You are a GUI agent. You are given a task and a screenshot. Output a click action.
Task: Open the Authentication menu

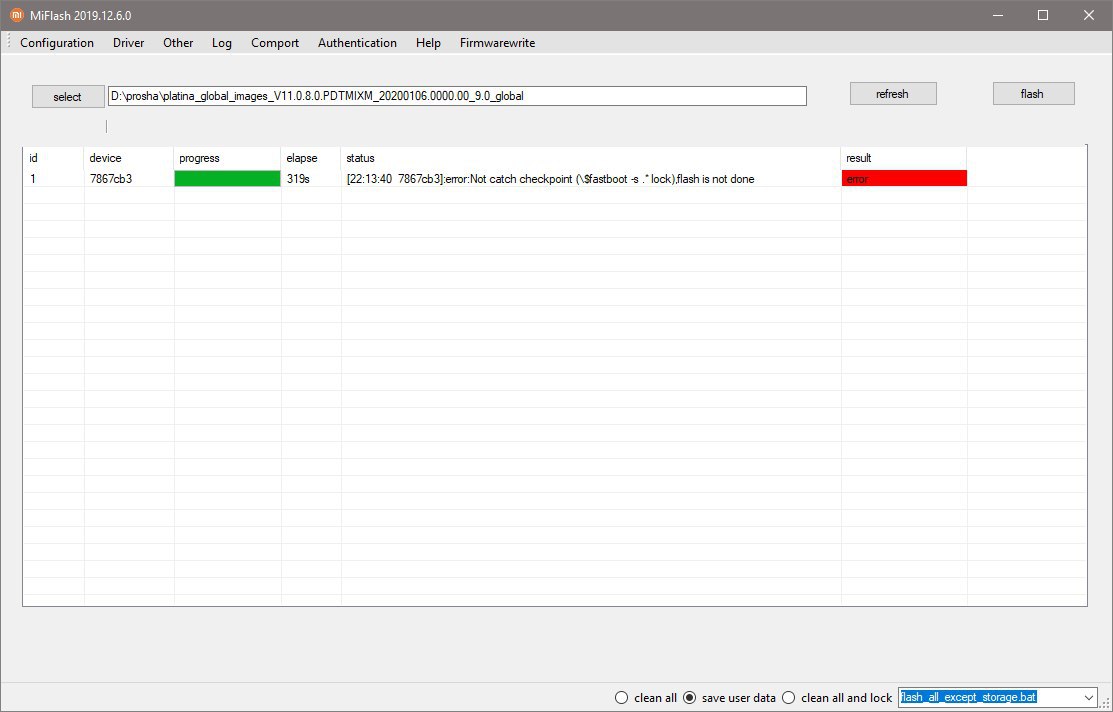(357, 43)
